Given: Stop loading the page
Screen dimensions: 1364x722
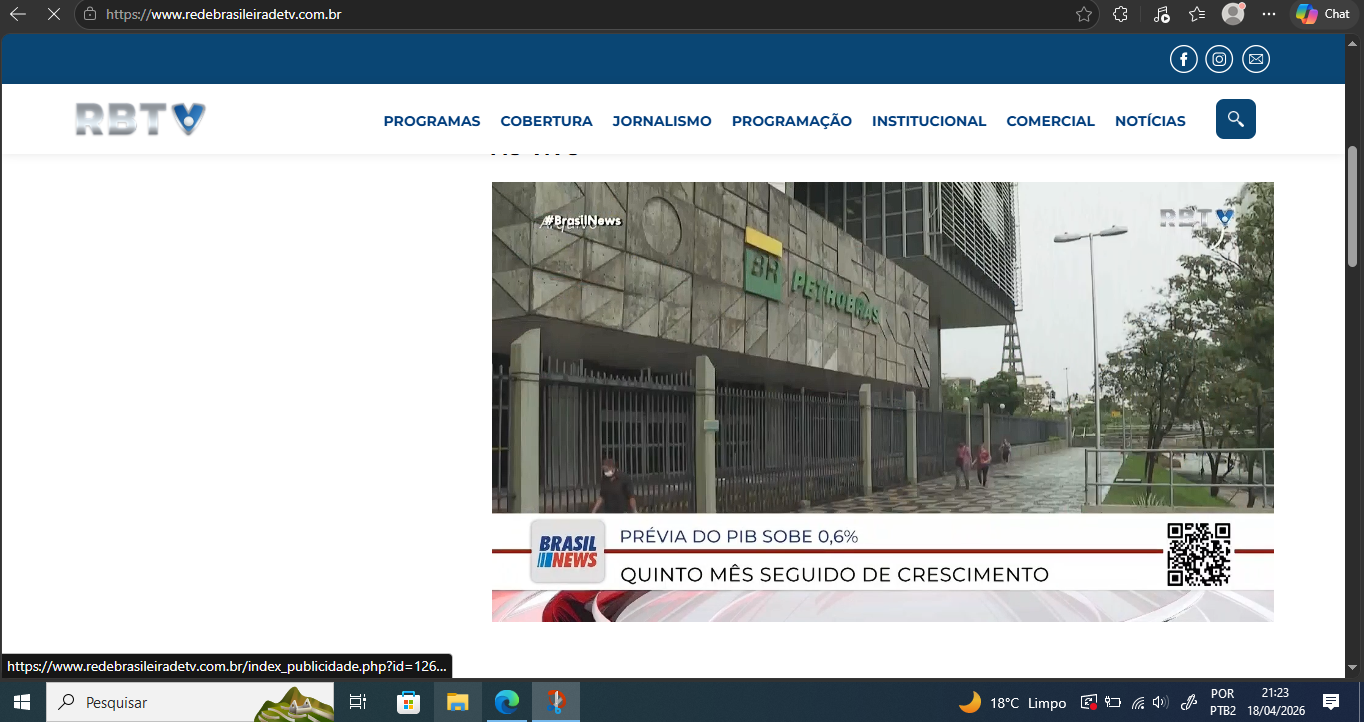Looking at the screenshot, I should [x=53, y=14].
